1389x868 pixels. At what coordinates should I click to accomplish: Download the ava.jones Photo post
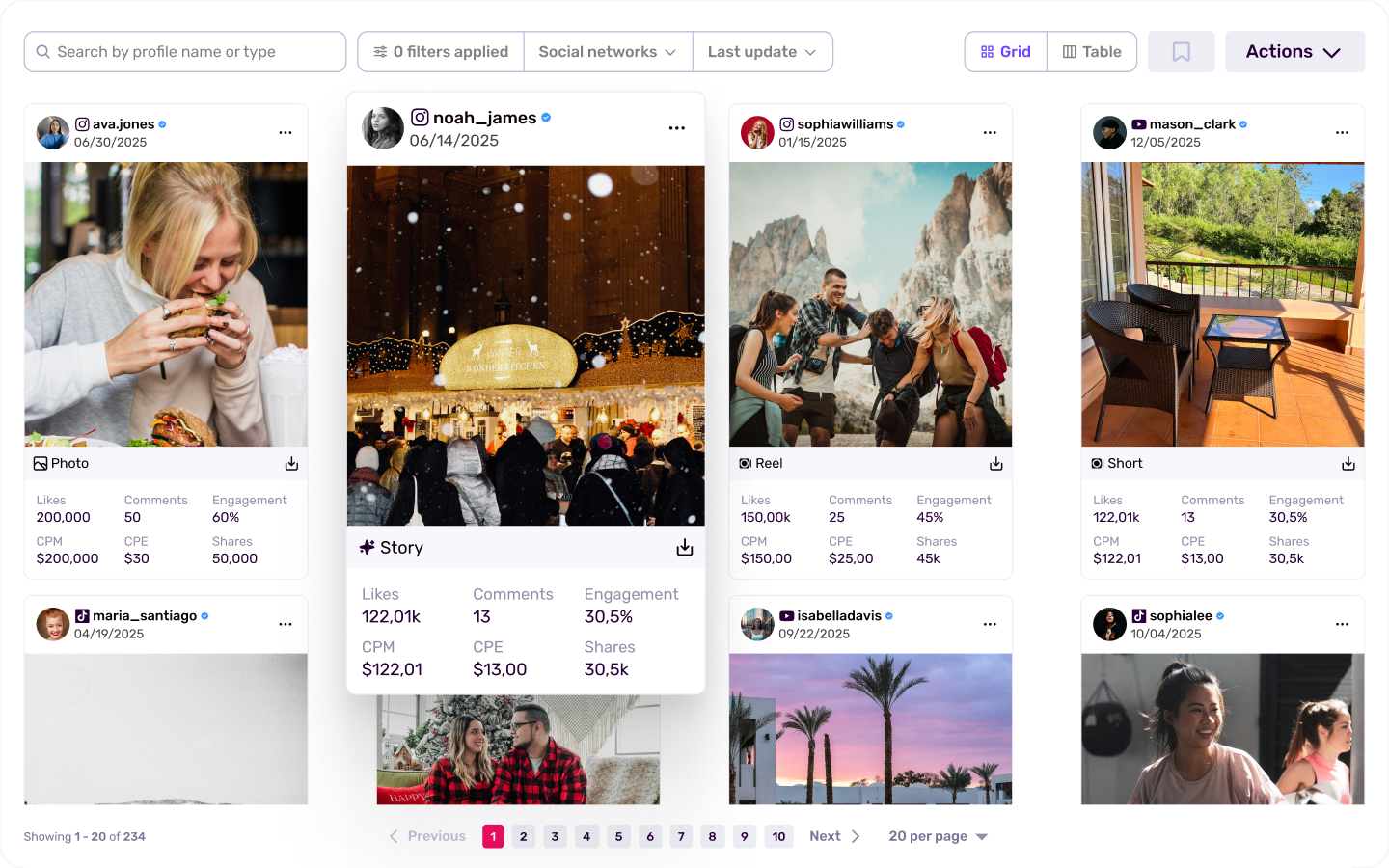(291, 464)
